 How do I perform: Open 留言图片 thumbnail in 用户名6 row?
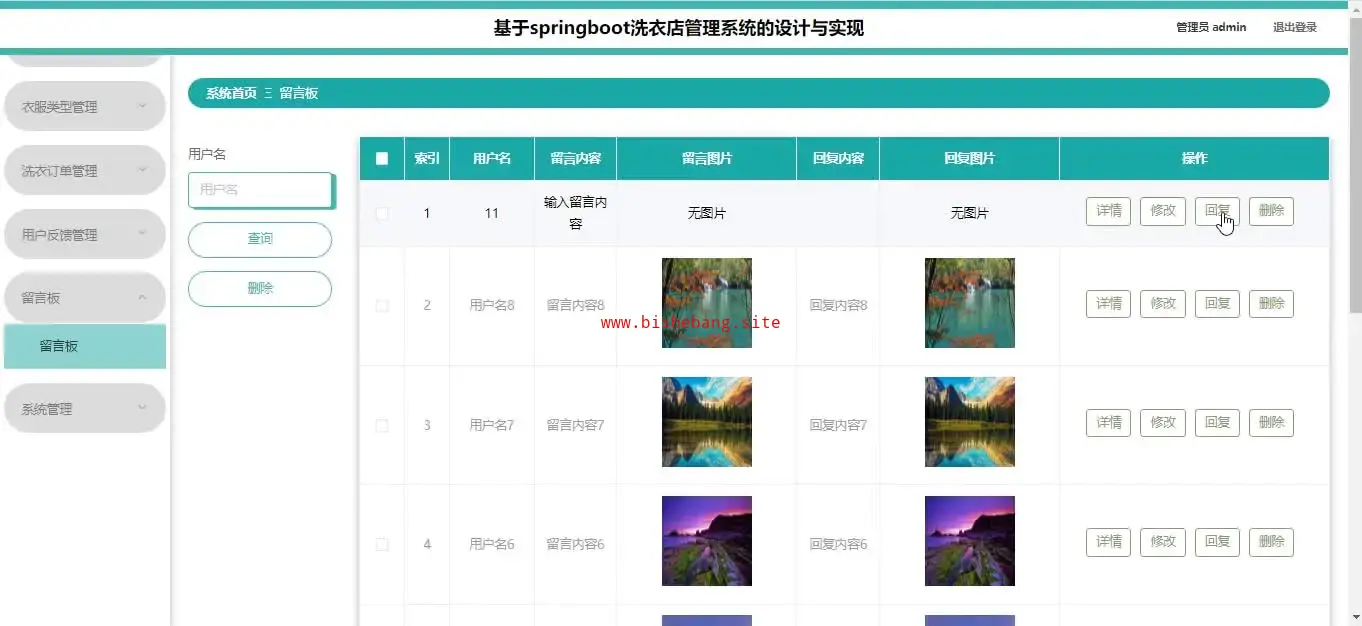coord(707,541)
